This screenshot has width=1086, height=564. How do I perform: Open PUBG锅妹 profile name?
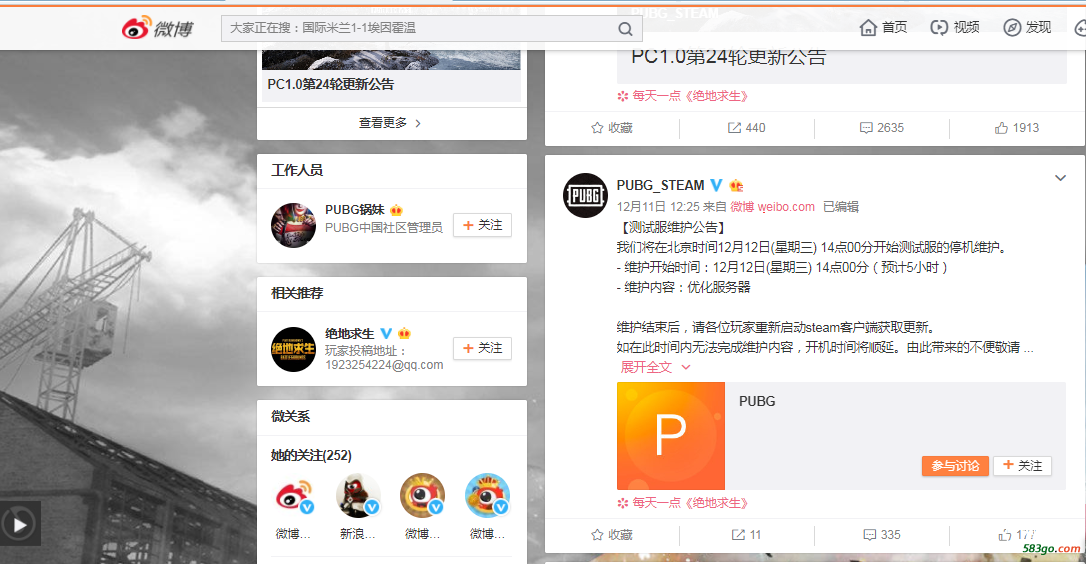(355, 209)
